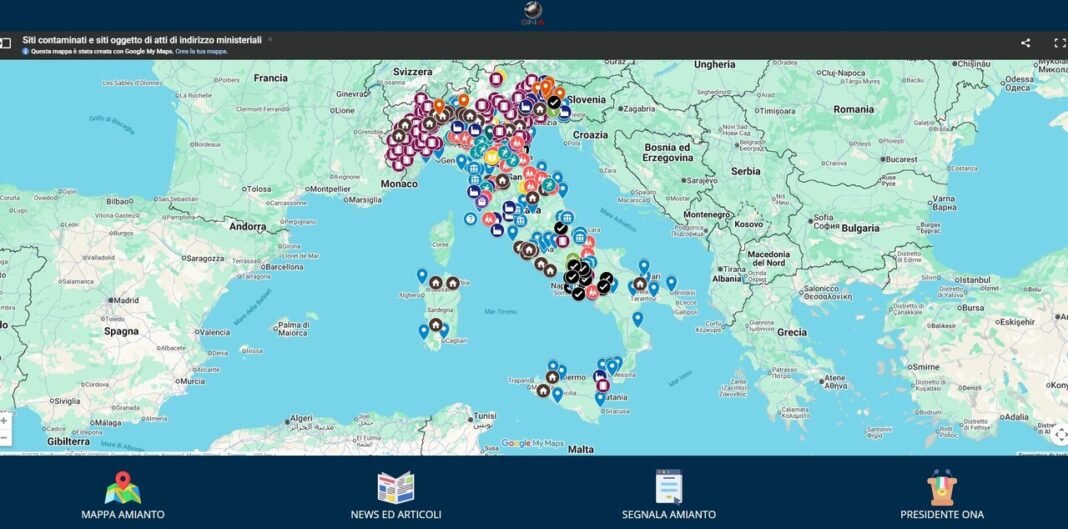View the map in fullscreen
Image resolution: width=1068 pixels, height=529 pixels.
[x=1060, y=43]
